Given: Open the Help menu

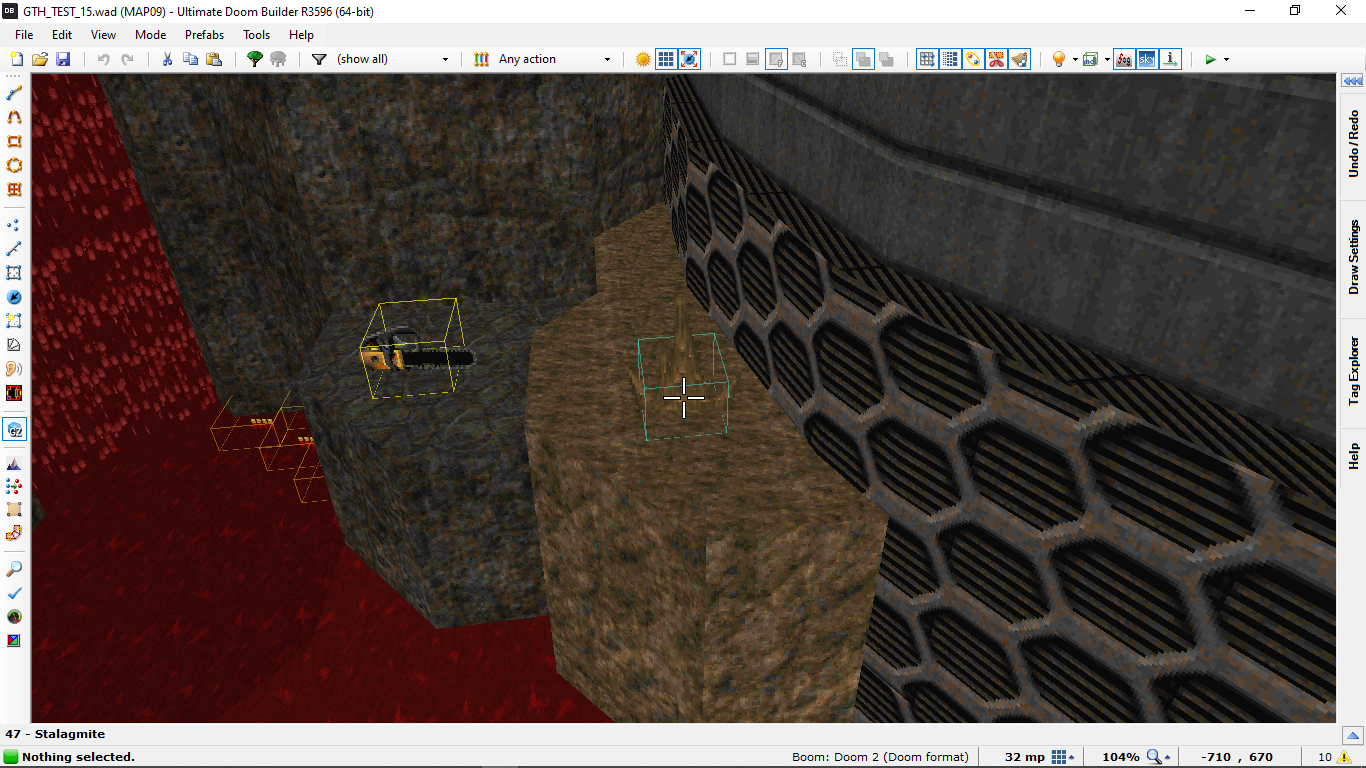Looking at the screenshot, I should (301, 34).
